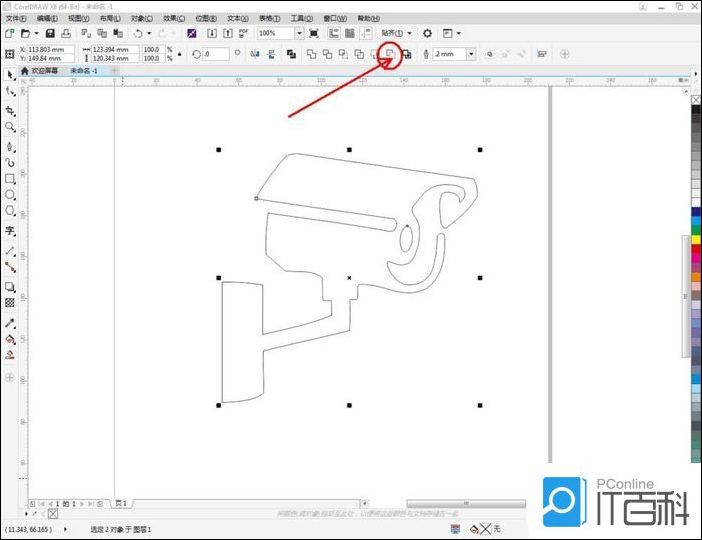Viewport: 702px width, 540px height.
Task: Click the Export icon
Action: 228,33
